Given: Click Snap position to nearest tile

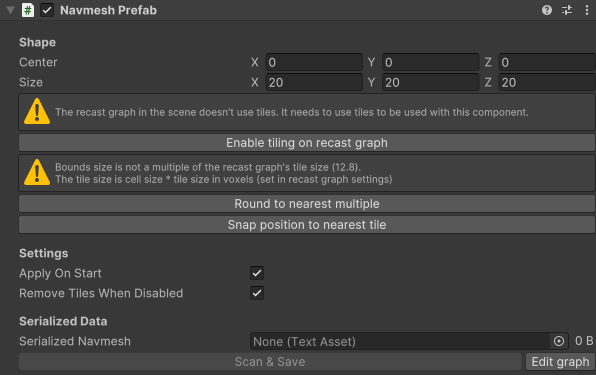Looking at the screenshot, I should coord(307,225).
